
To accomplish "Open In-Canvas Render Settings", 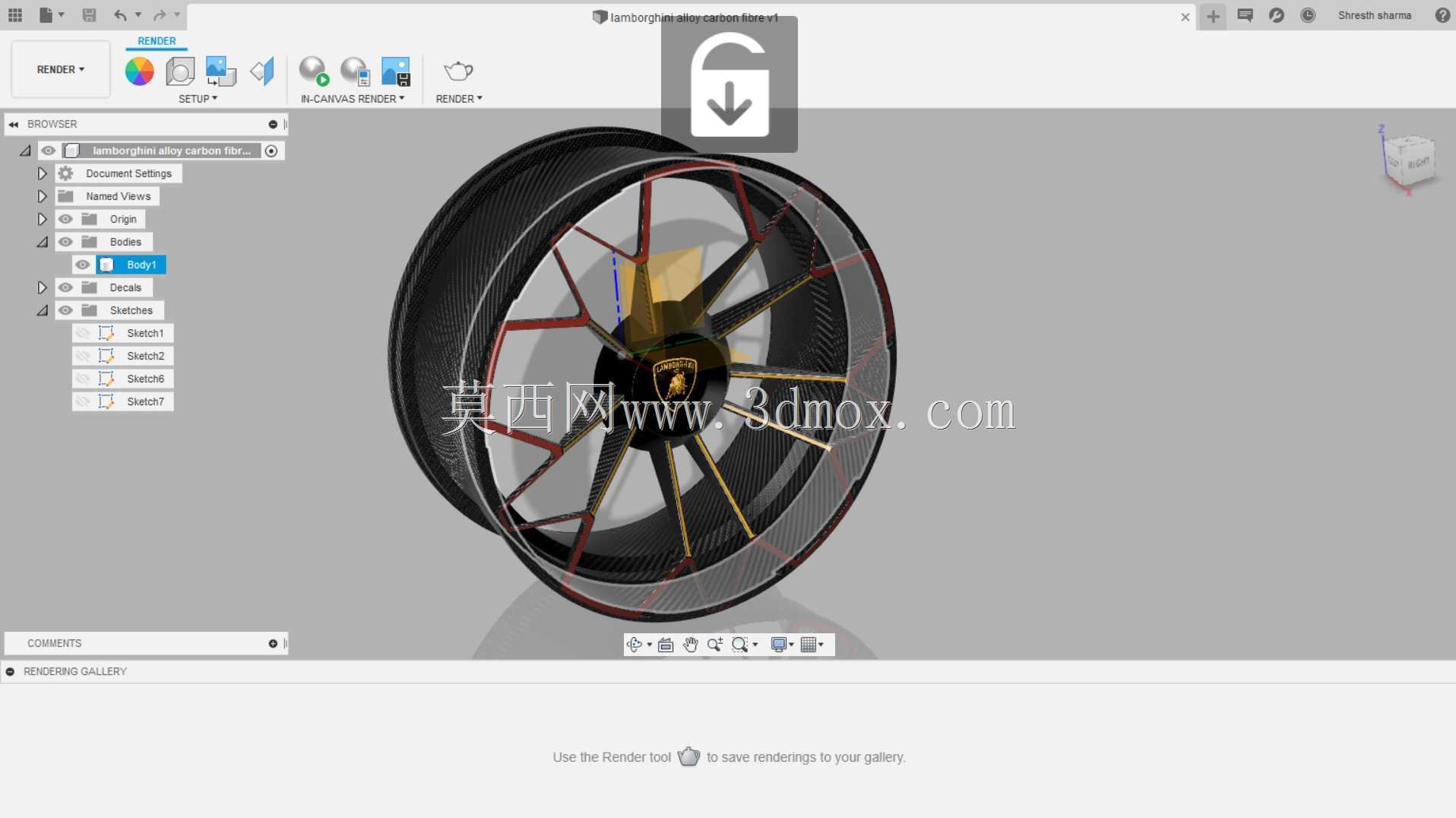I will 355,71.
